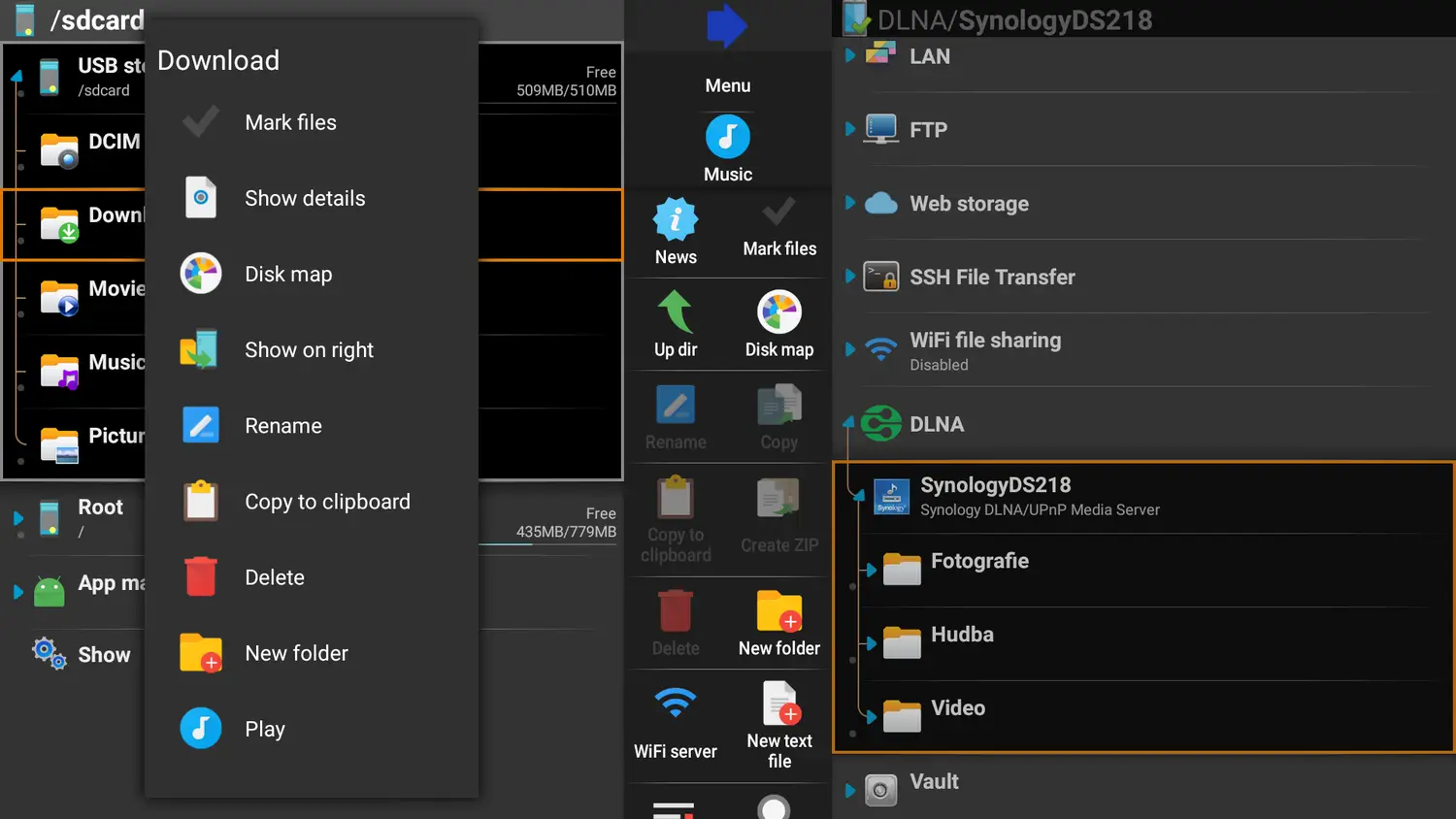
Task: Select the Copy to clipboard toolbar icon
Action: coord(676,516)
